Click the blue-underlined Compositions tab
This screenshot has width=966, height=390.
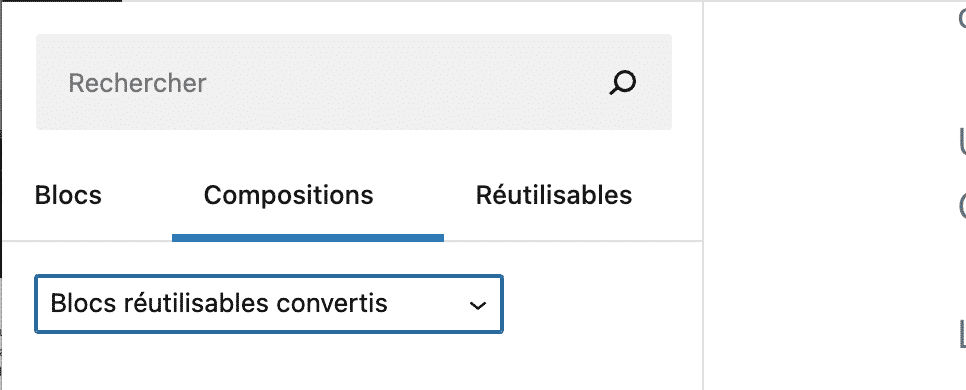coord(288,195)
